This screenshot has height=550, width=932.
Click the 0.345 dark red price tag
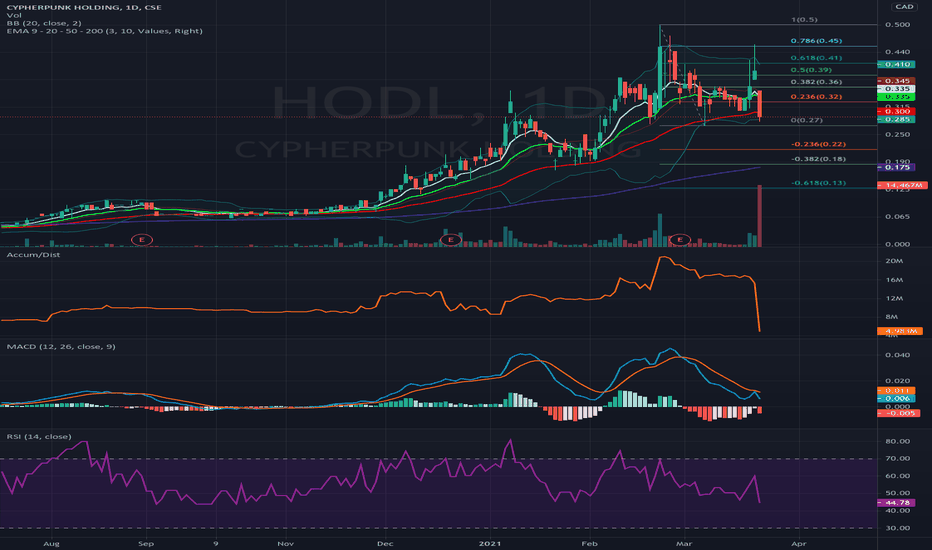pyautogui.click(x=896, y=80)
